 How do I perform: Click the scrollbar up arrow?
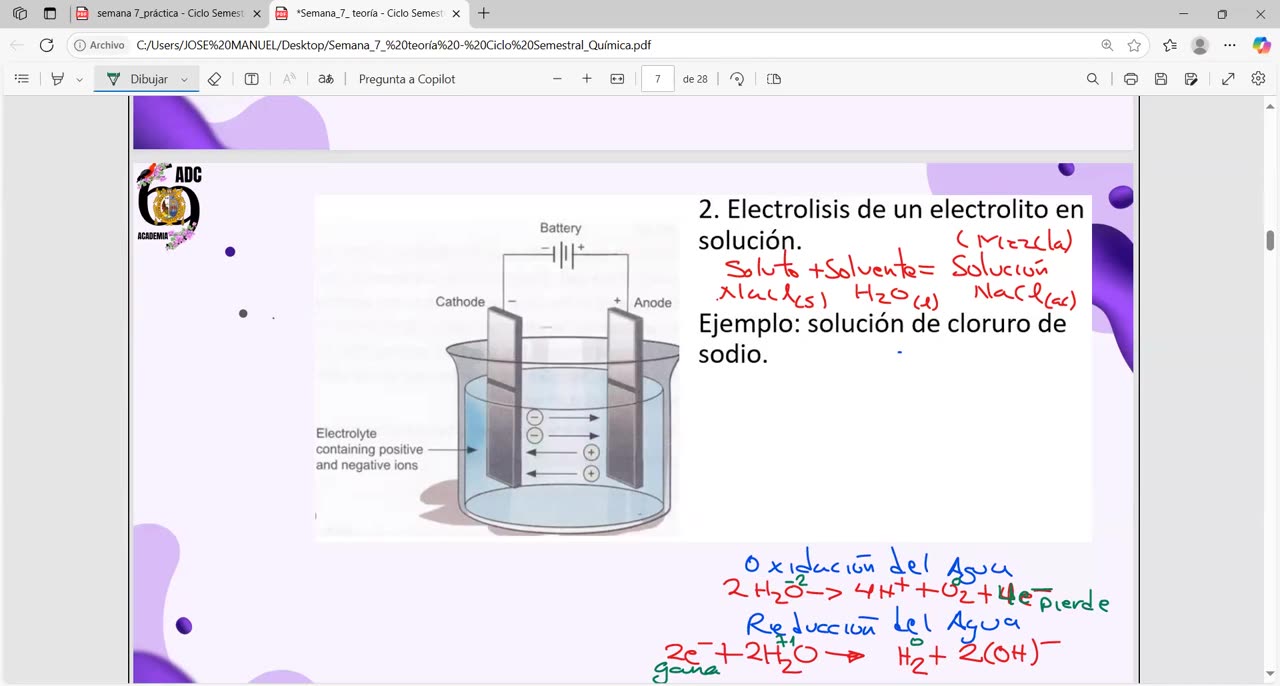1271,106
